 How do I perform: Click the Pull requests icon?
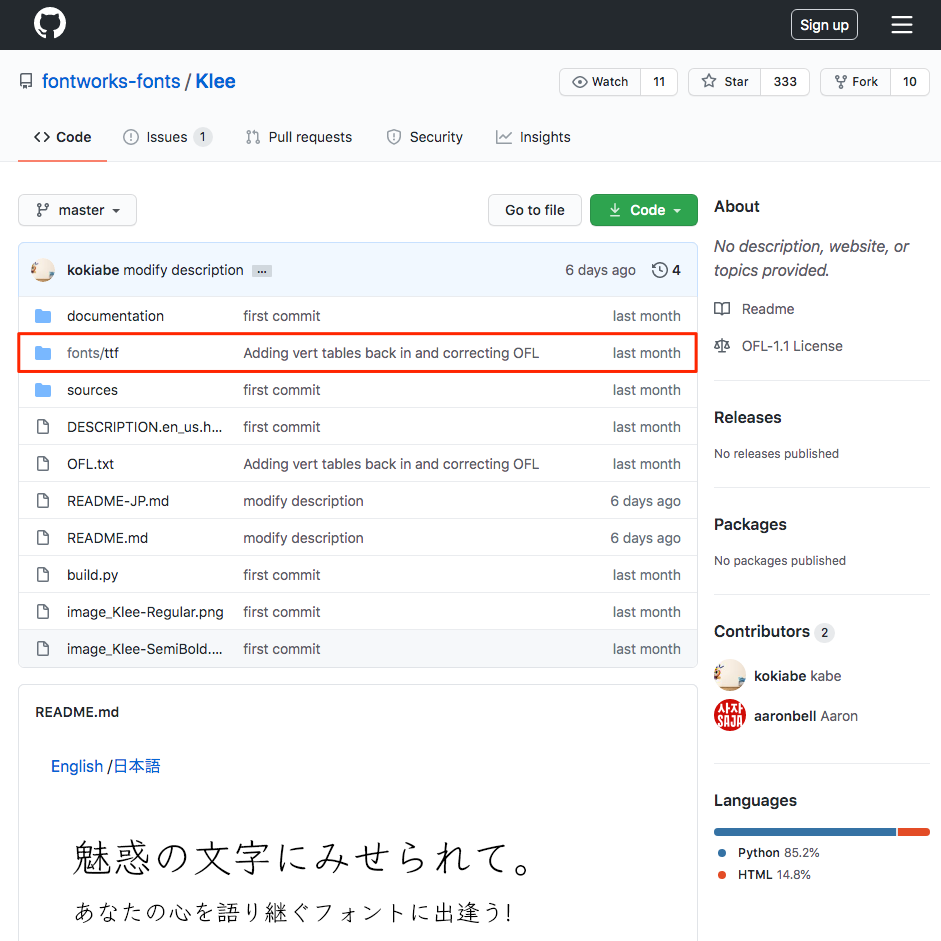(253, 137)
